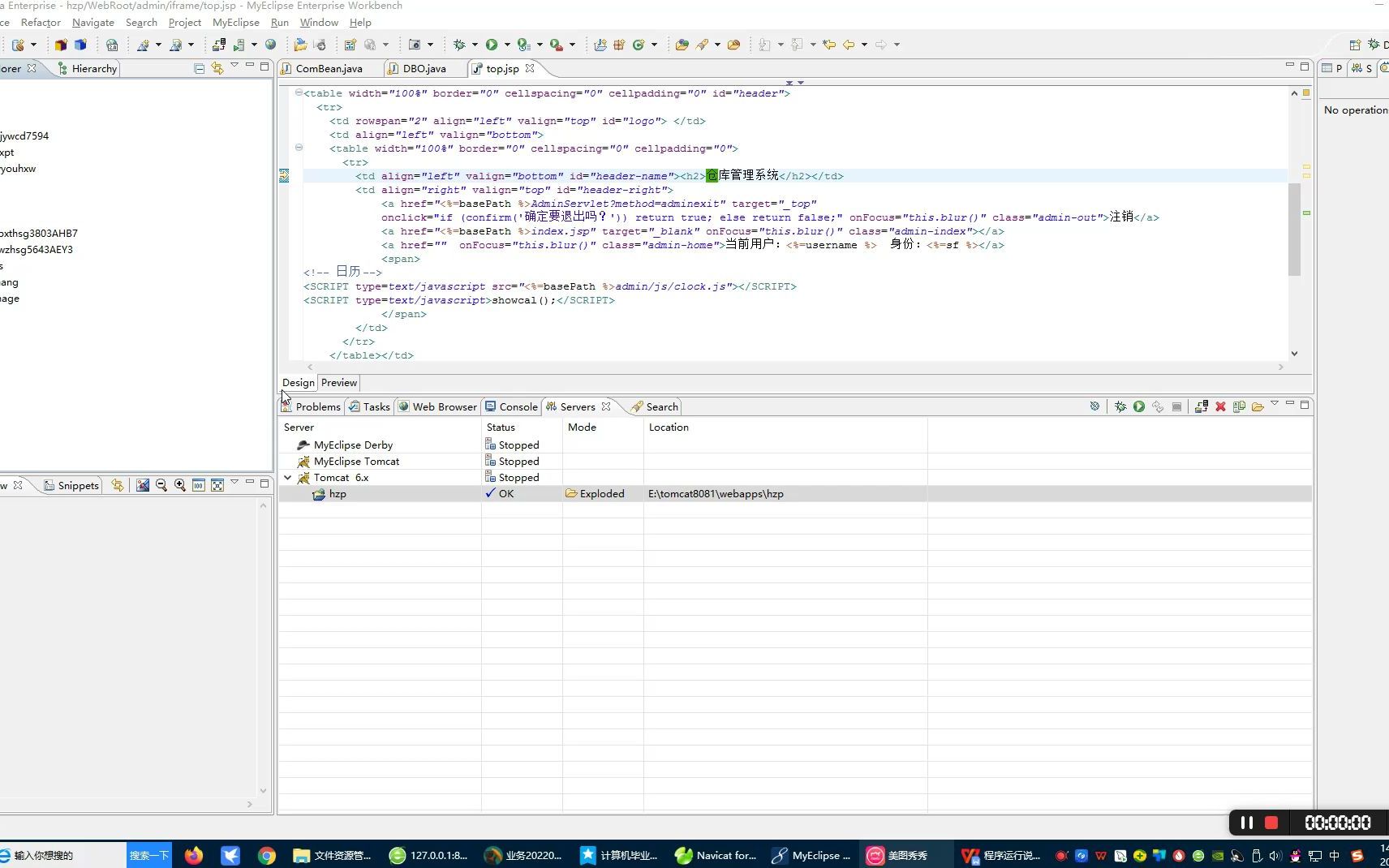This screenshot has width=1389, height=868.
Task: Click the Debug bug icon in main toolbar
Action: click(x=459, y=45)
